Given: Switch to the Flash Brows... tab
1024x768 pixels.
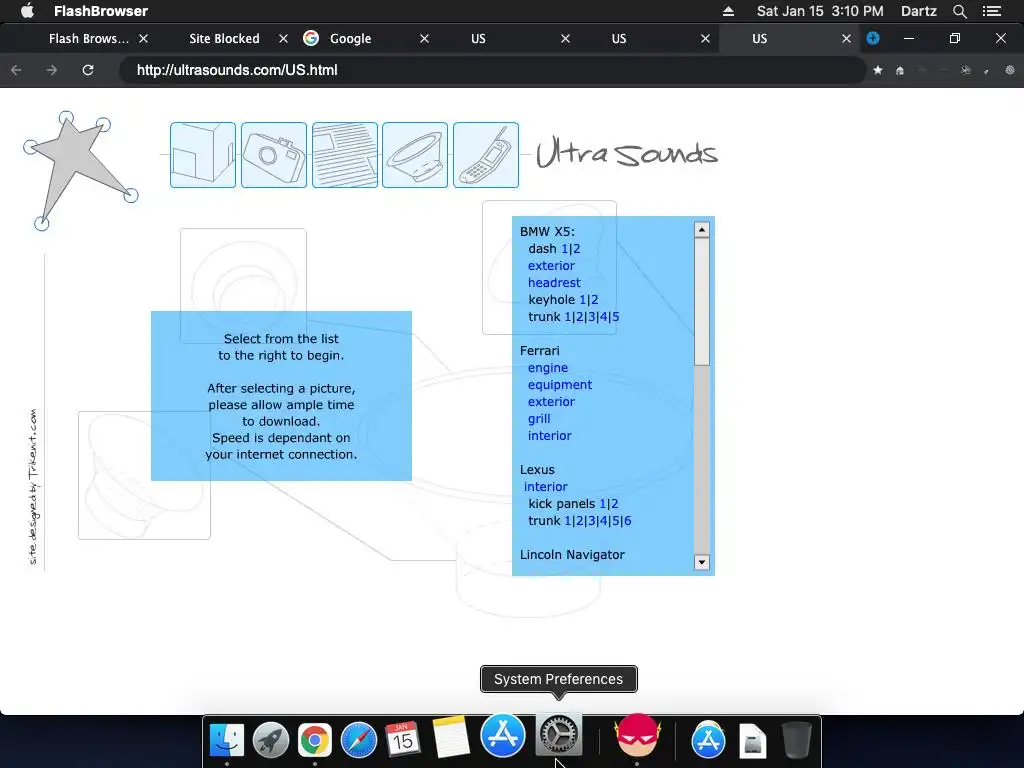Looking at the screenshot, I should [89, 39].
